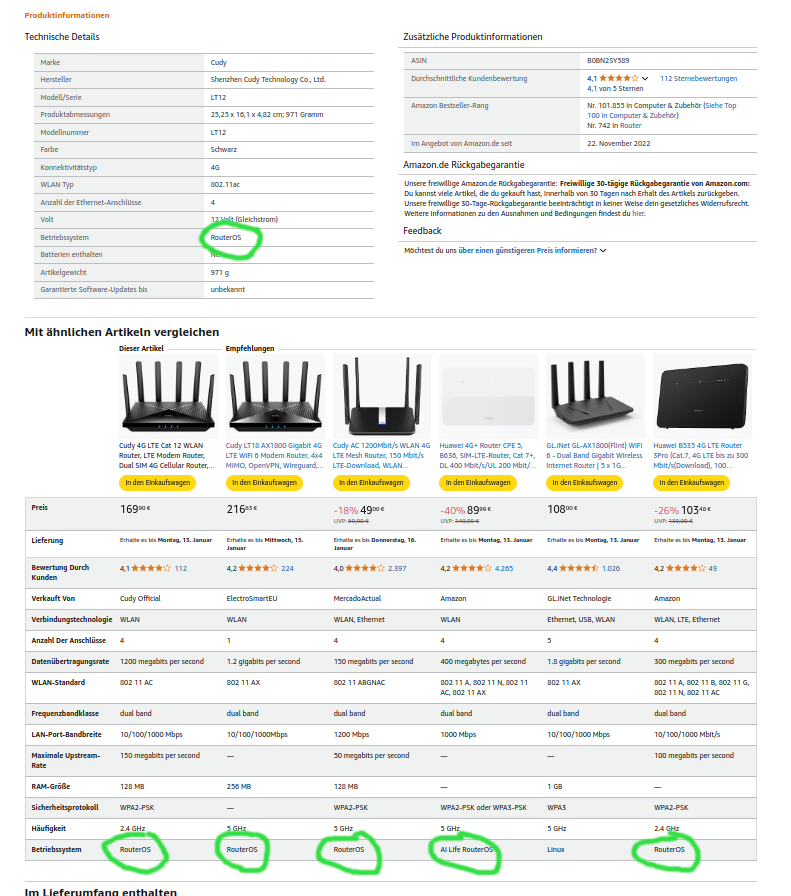Screen dimensions: 791x896
Task: Open the Cudy LT18 AX1800 Gigabit product title
Action: 274,455
